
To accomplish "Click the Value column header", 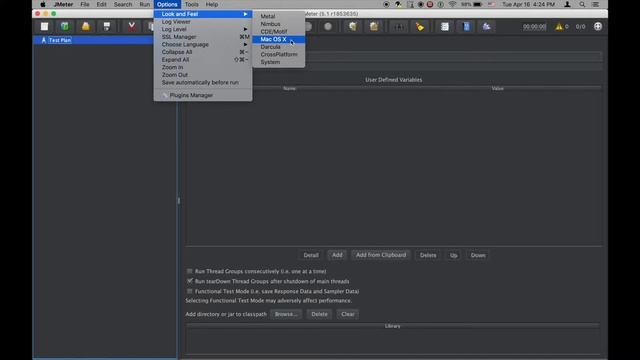I will pos(498,89).
